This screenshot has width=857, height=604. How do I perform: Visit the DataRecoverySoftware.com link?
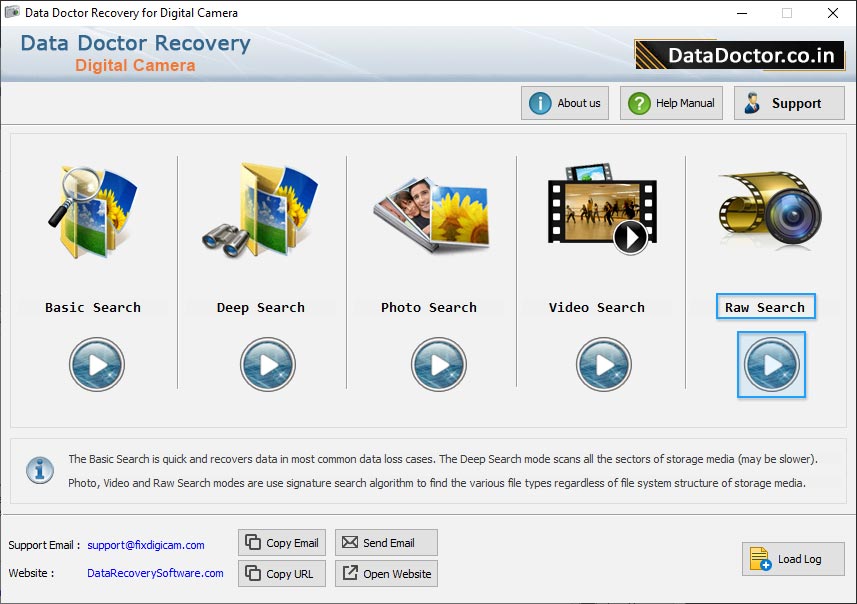tap(155, 573)
